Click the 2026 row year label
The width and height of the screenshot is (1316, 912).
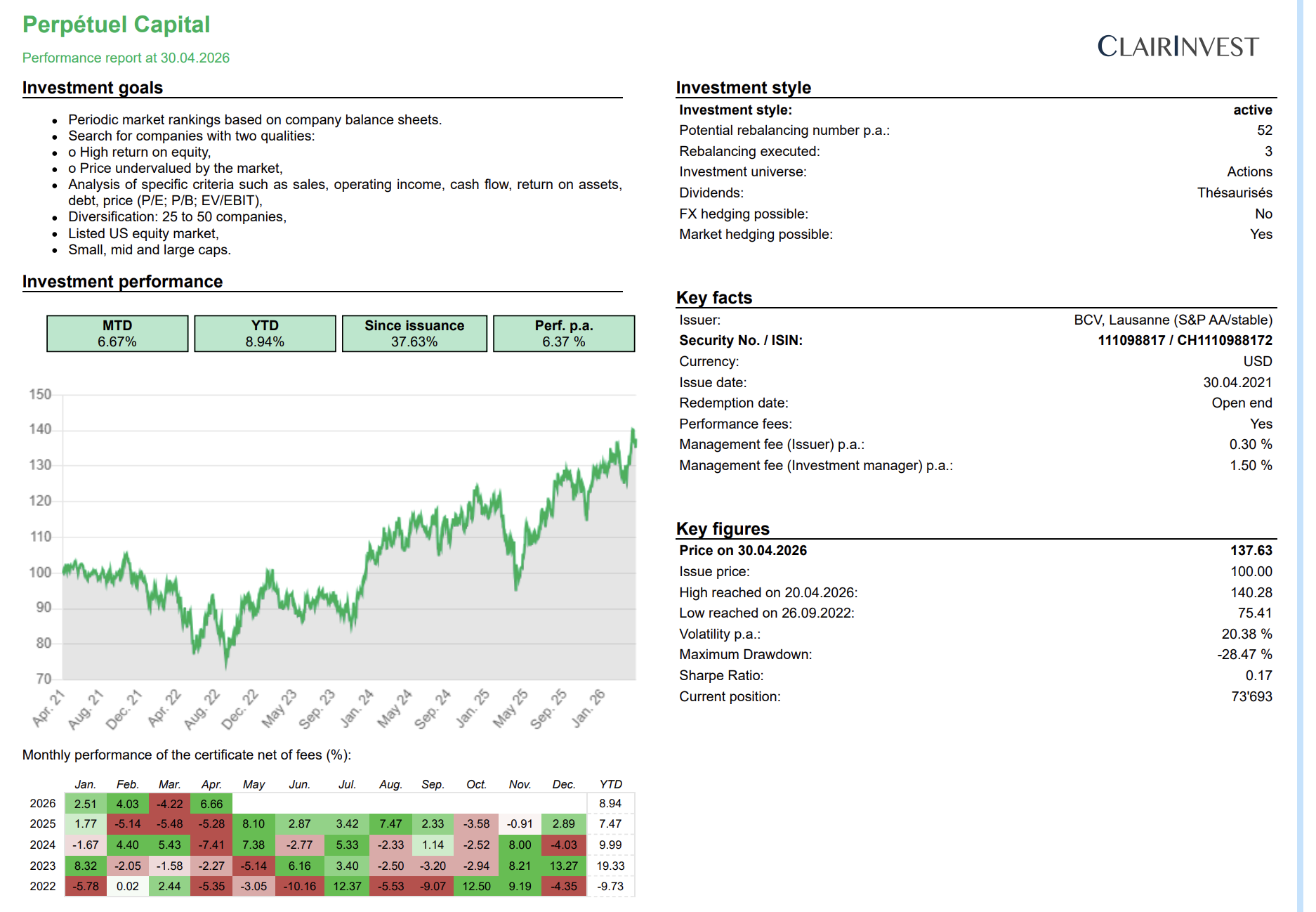[43, 804]
